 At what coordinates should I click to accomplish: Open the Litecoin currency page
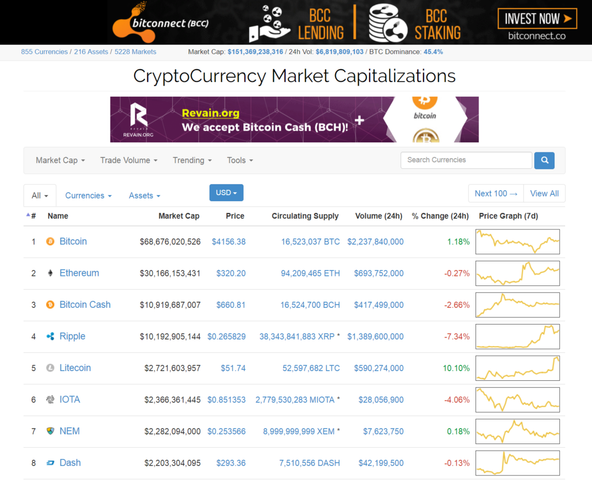point(75,368)
